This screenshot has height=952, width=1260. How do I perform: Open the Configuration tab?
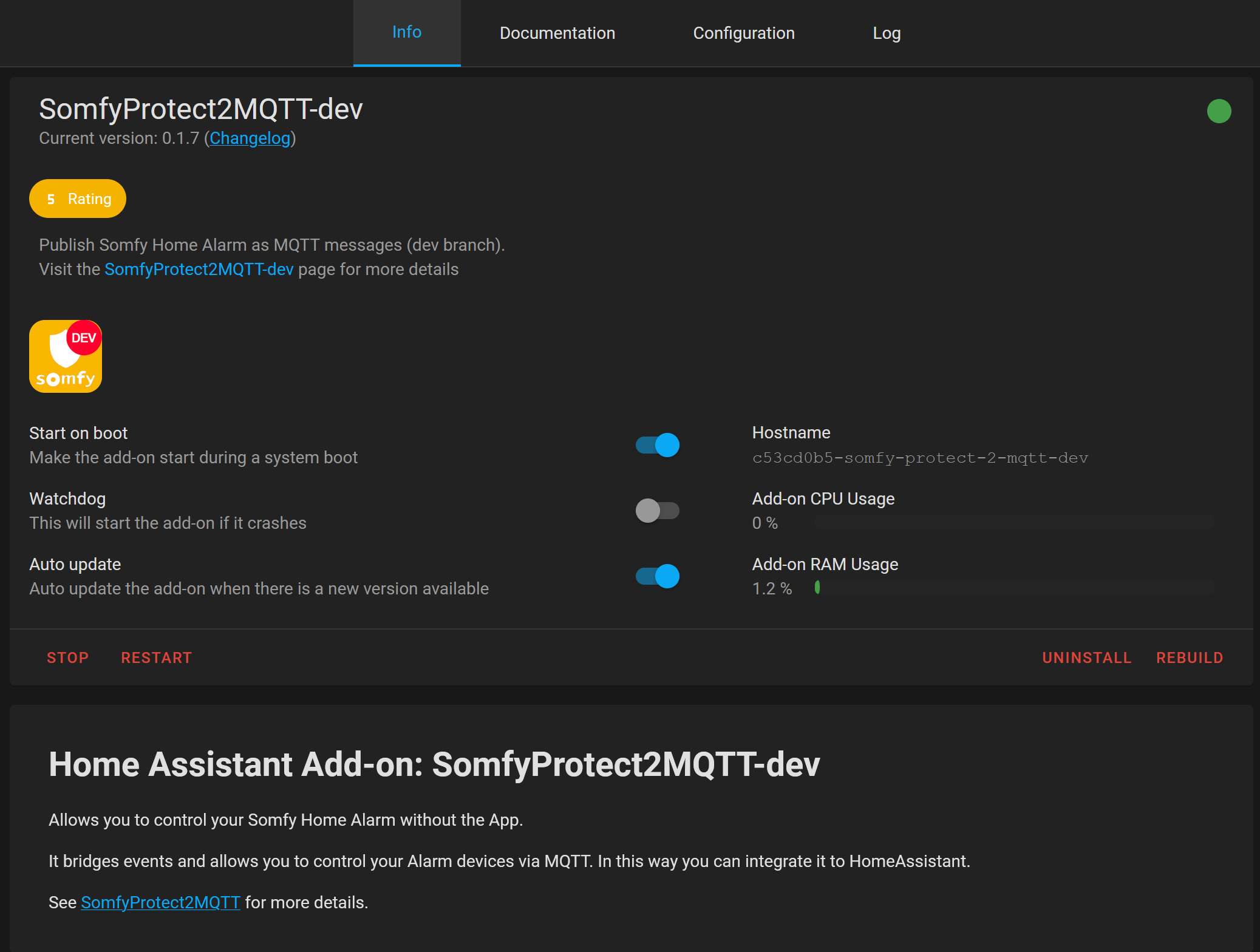tap(743, 33)
